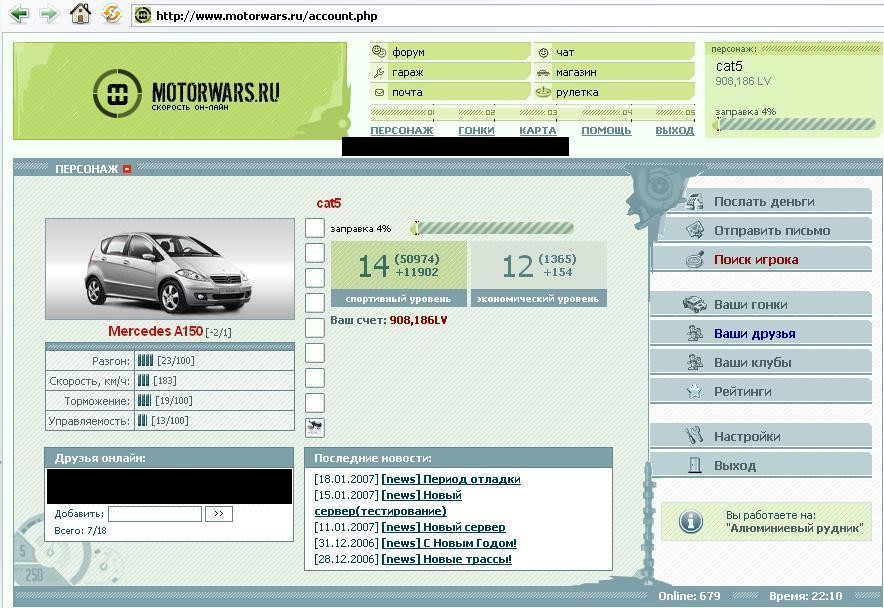884x608 pixels.
Task: Click the cow item slot icon
Action: 315,428
